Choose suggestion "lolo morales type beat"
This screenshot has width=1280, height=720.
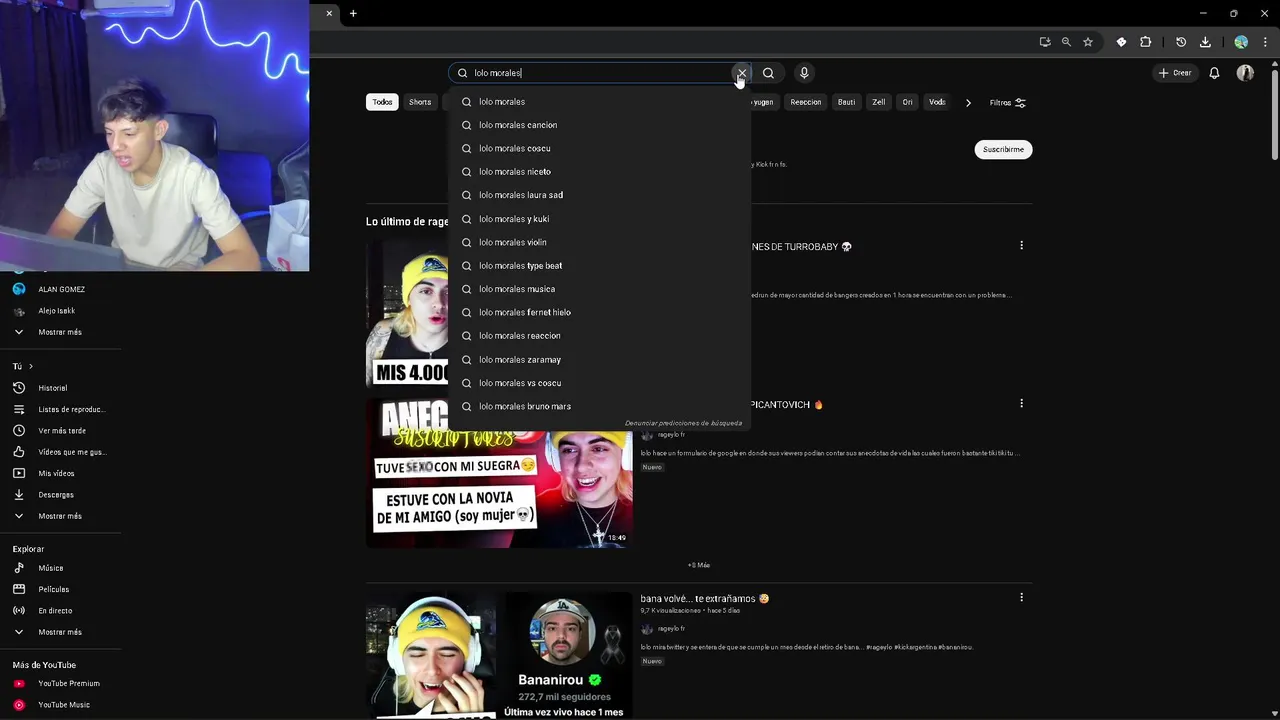(x=599, y=266)
